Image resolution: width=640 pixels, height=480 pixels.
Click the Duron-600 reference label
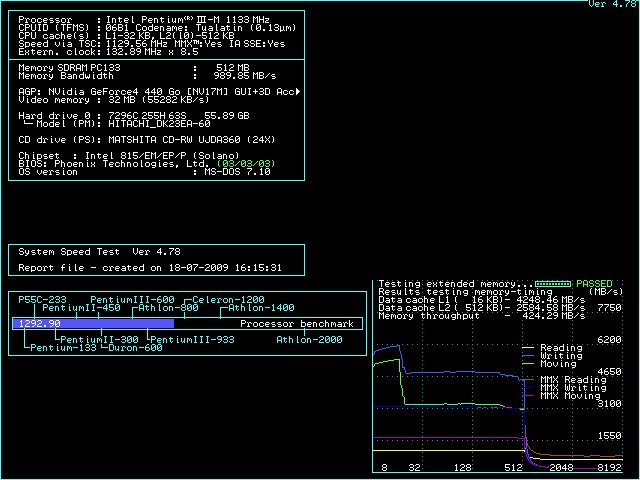134,348
